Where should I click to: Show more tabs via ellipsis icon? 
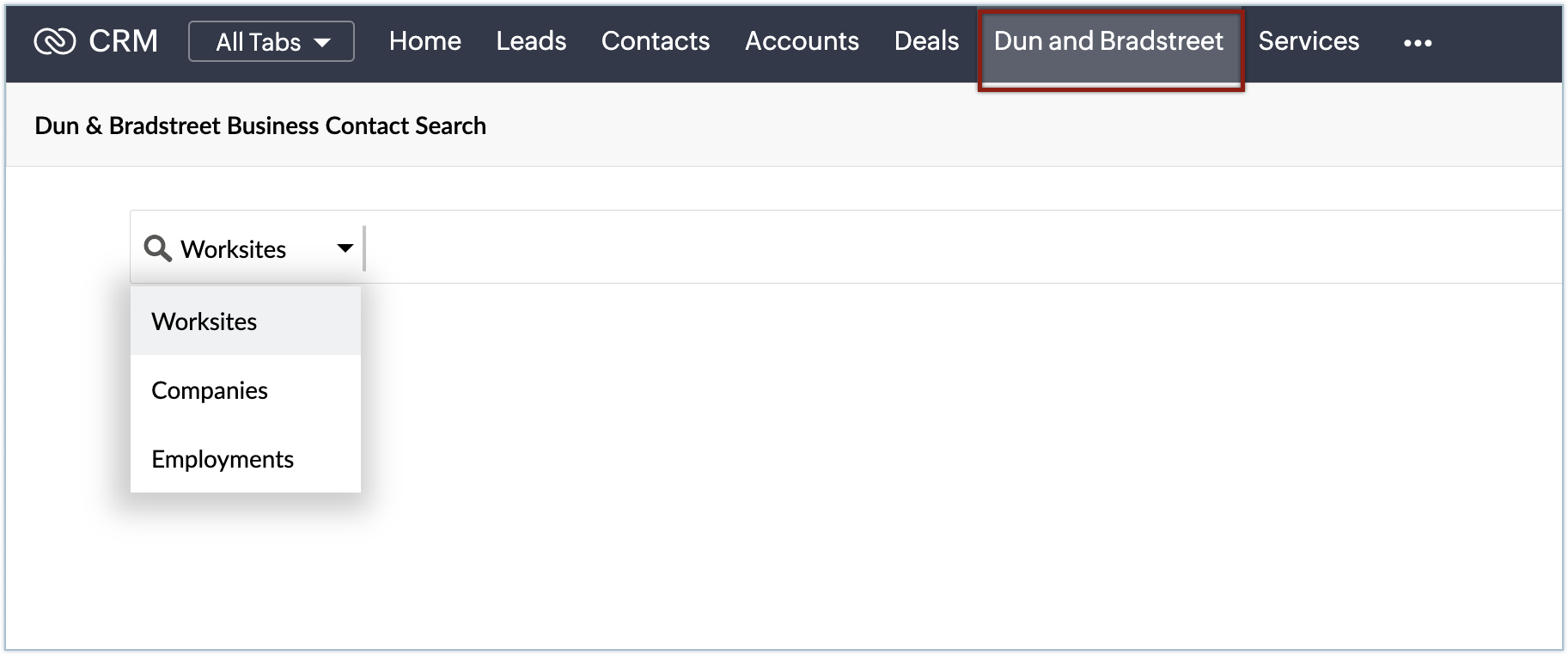tap(1417, 43)
